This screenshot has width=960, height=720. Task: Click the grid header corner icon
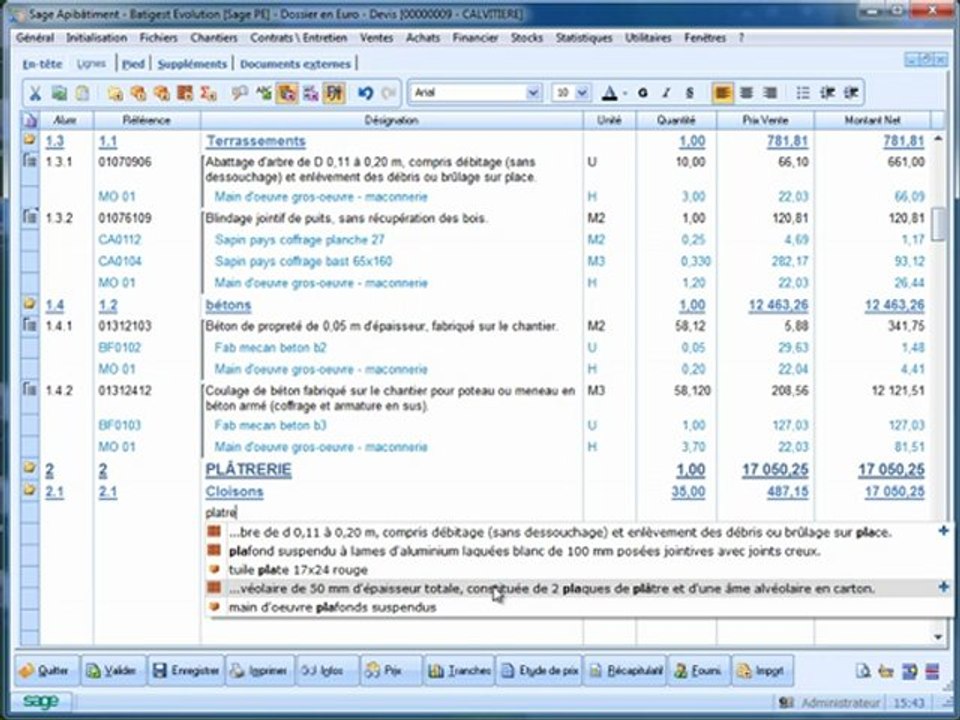tap(29, 120)
